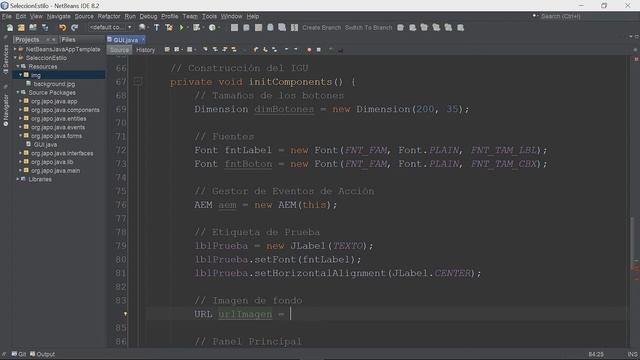Collapse the SeleccionEstilo project node
The height and width of the screenshot is (360, 640).
pyautogui.click(x=16, y=58)
